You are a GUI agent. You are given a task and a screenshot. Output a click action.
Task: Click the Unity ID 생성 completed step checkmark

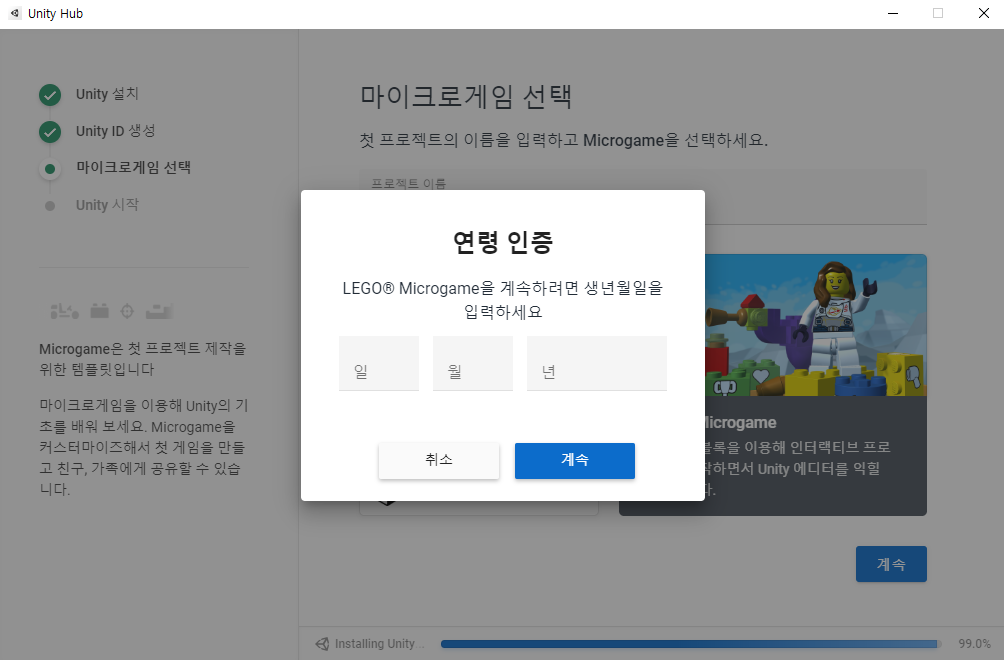click(x=50, y=132)
